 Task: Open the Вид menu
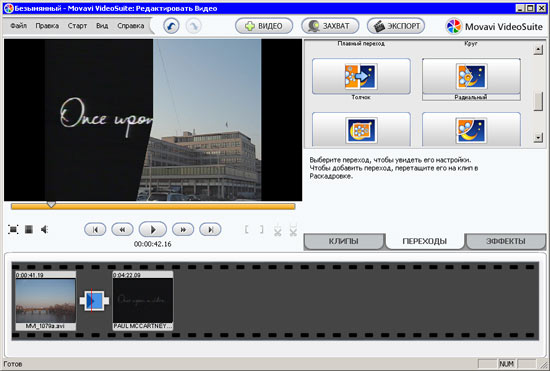[x=102, y=26]
